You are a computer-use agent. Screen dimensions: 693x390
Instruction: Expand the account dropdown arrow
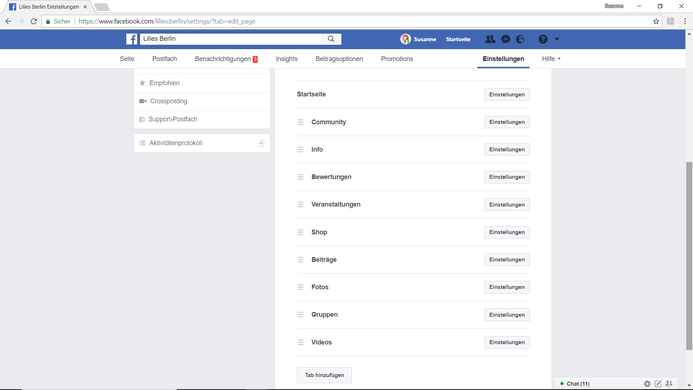point(557,39)
